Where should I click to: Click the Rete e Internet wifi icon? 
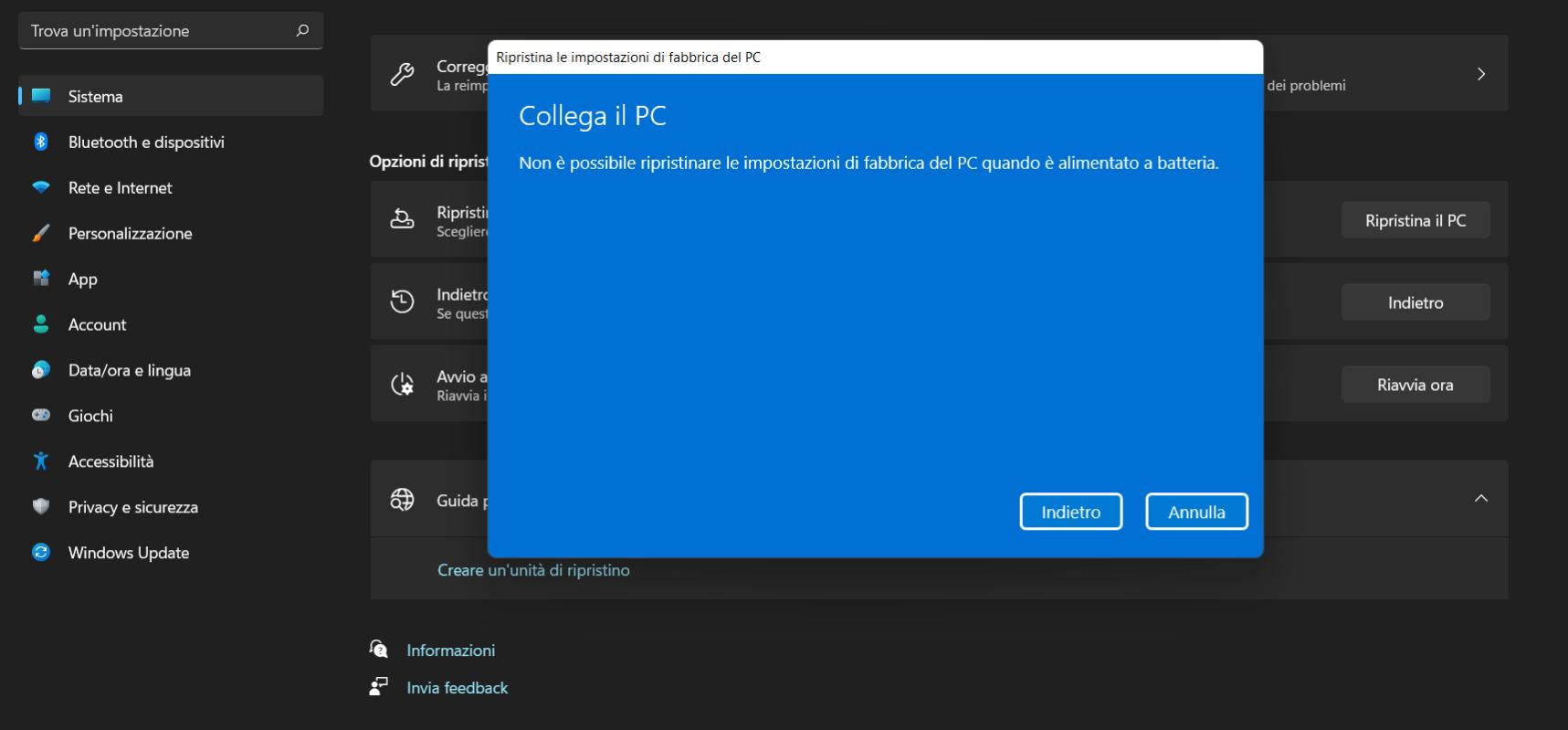point(41,187)
